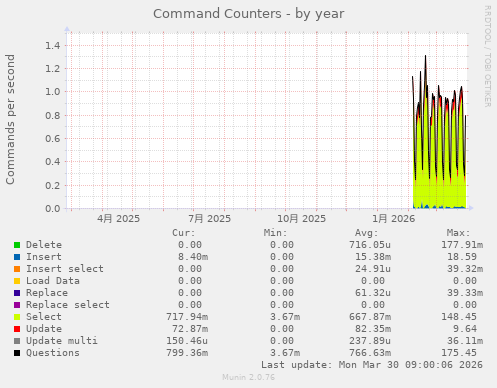
Task: Click Update multi max 36.11m
Action: (465, 341)
